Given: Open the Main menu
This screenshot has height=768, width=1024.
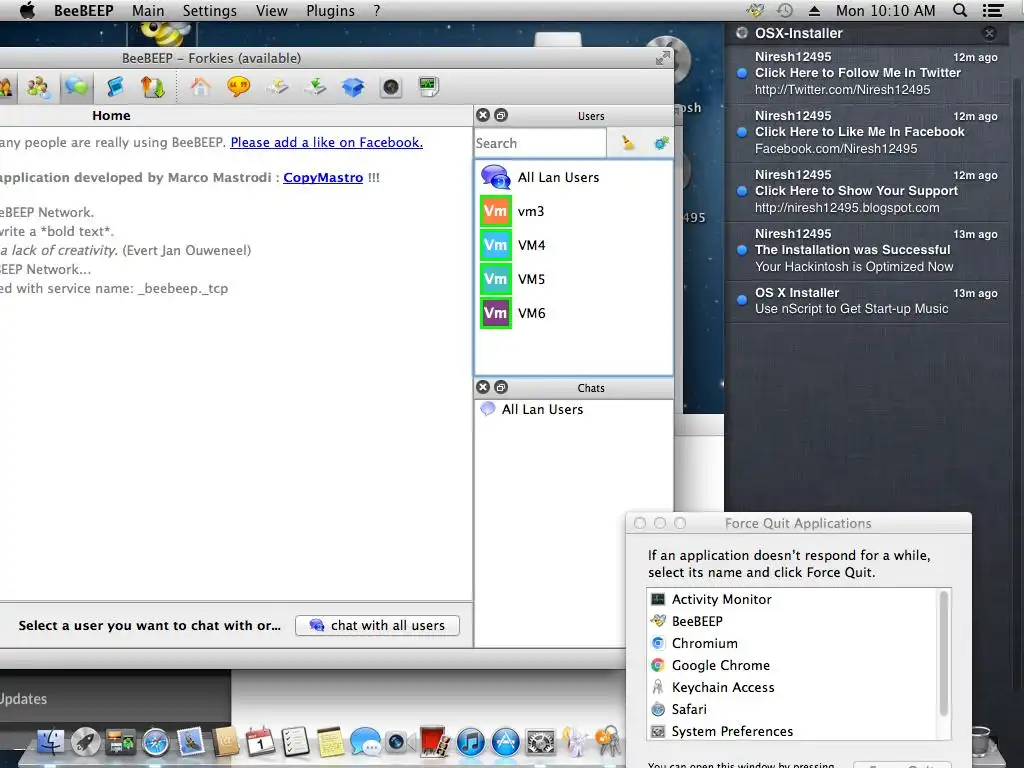Looking at the screenshot, I should pos(148,10).
